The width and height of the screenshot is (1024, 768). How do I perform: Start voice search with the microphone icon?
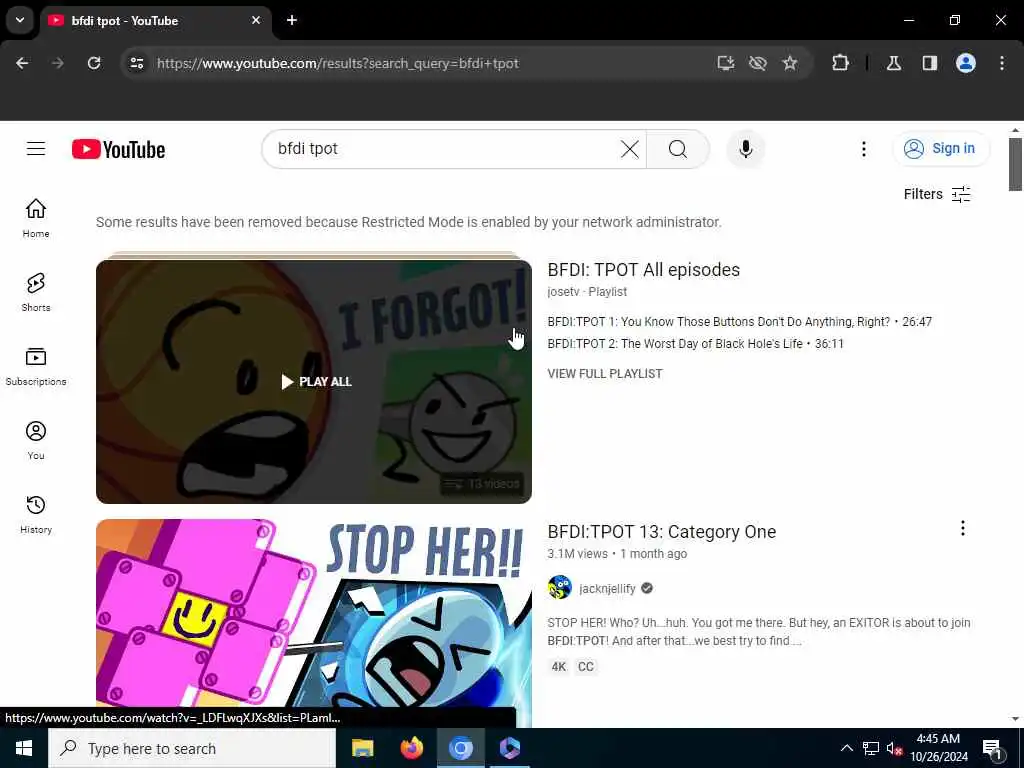click(745, 149)
